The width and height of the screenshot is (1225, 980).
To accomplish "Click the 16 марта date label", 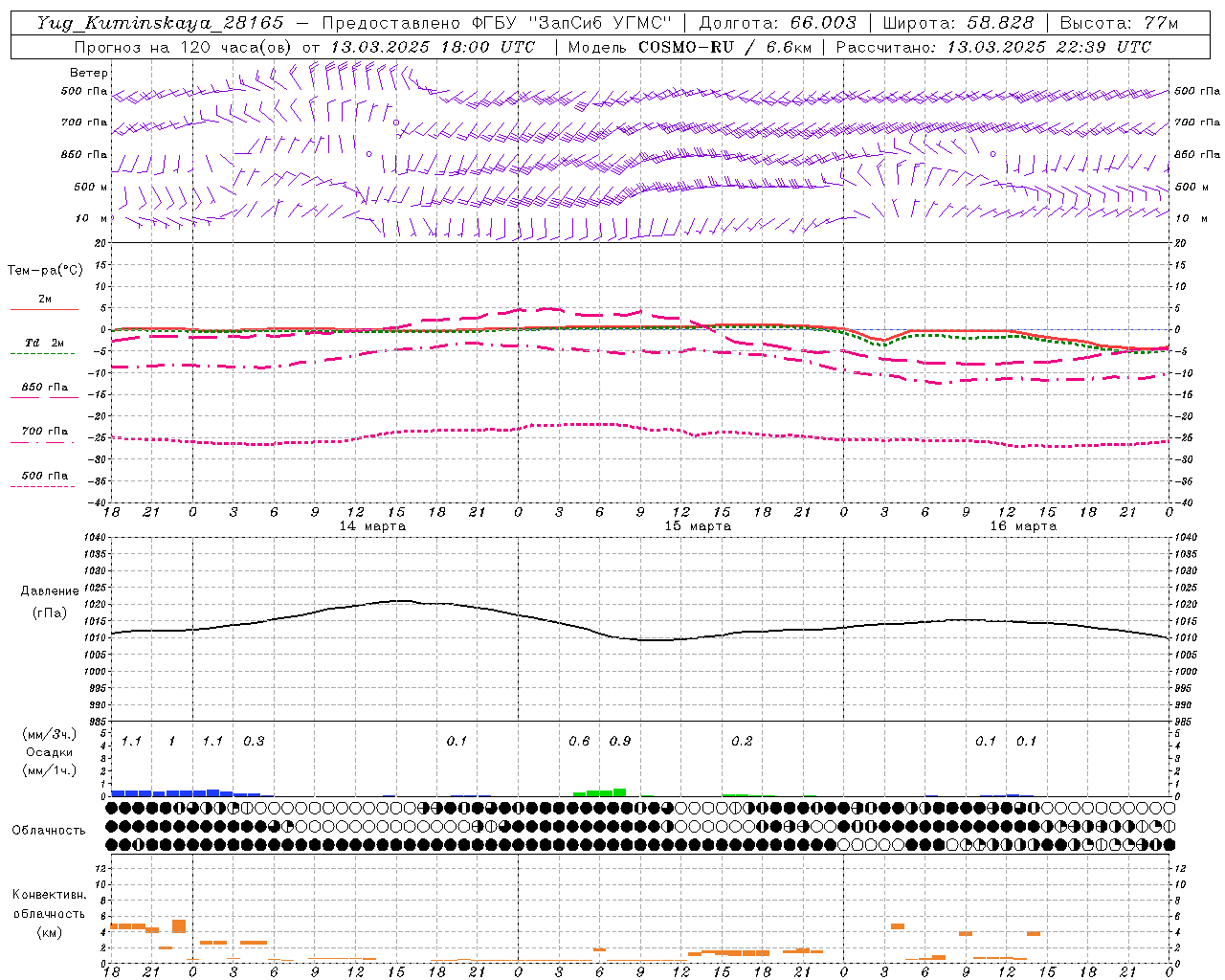I will (1023, 526).
